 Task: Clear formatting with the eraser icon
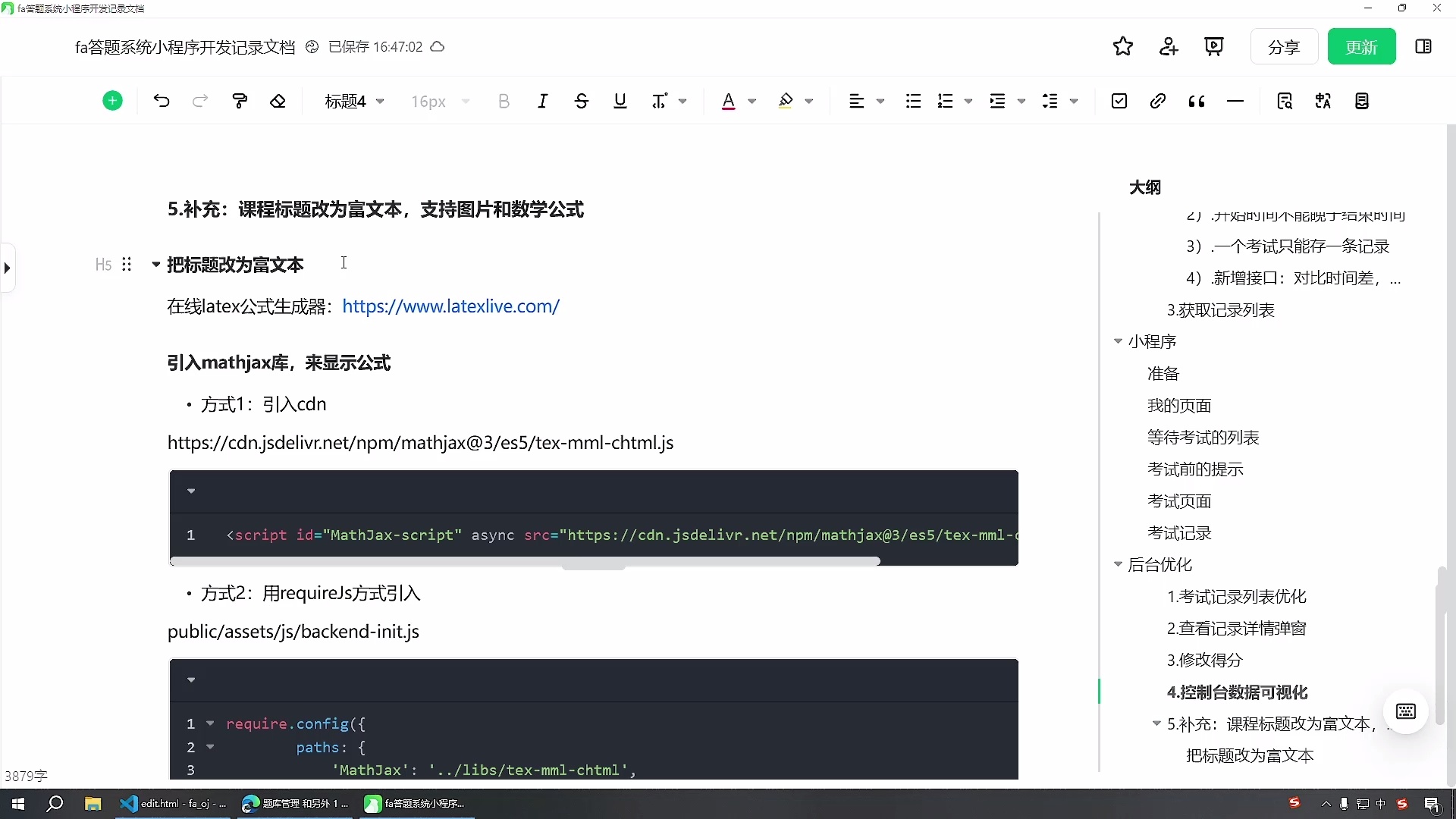(278, 101)
